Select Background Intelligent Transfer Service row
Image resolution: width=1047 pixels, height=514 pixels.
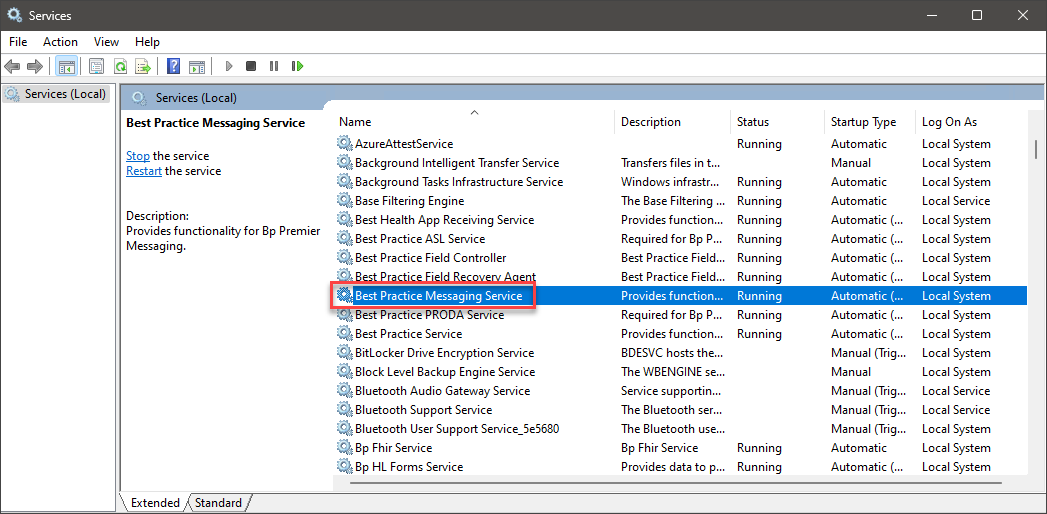680,163
